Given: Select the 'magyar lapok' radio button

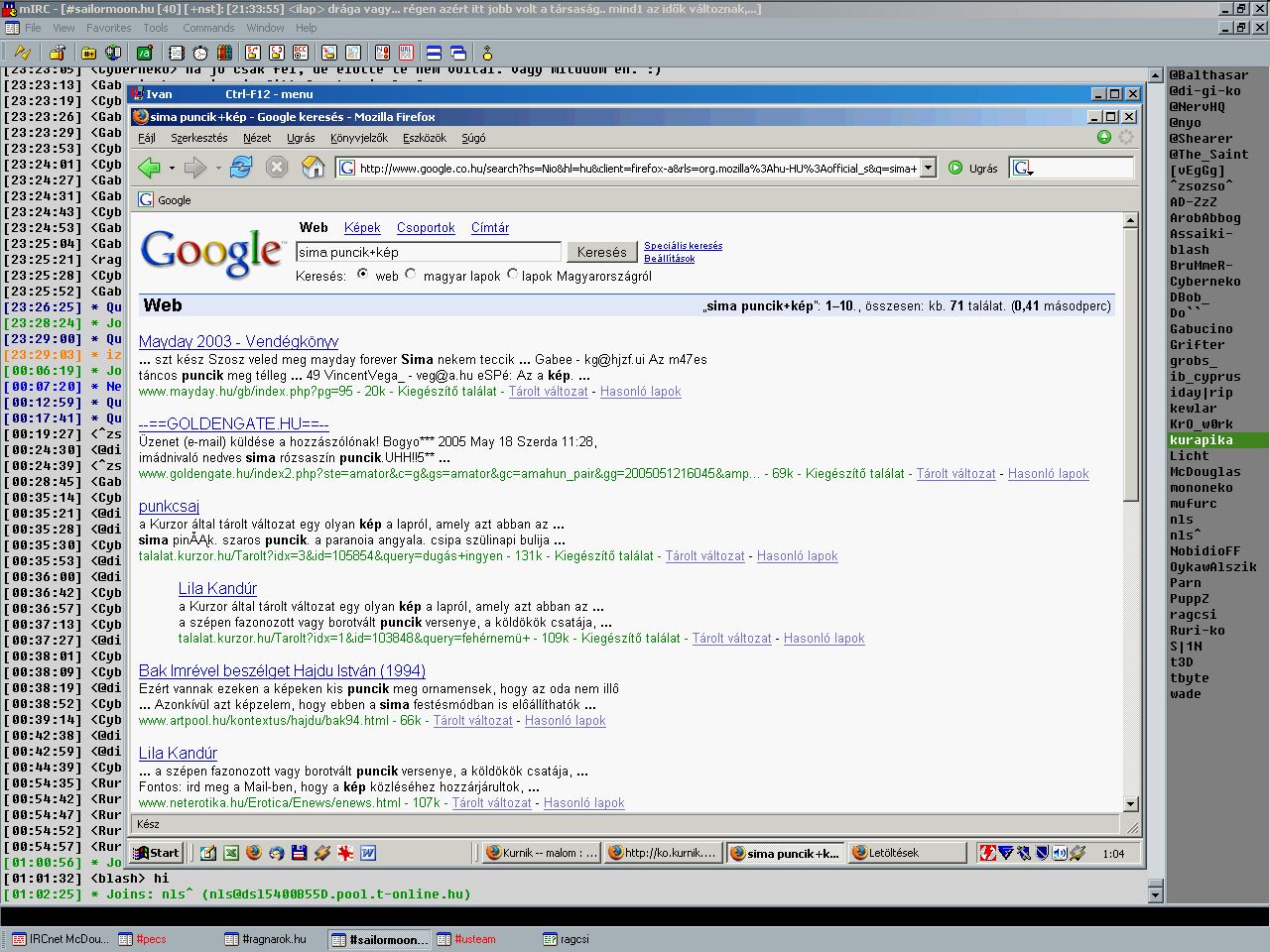Looking at the screenshot, I should [411, 274].
